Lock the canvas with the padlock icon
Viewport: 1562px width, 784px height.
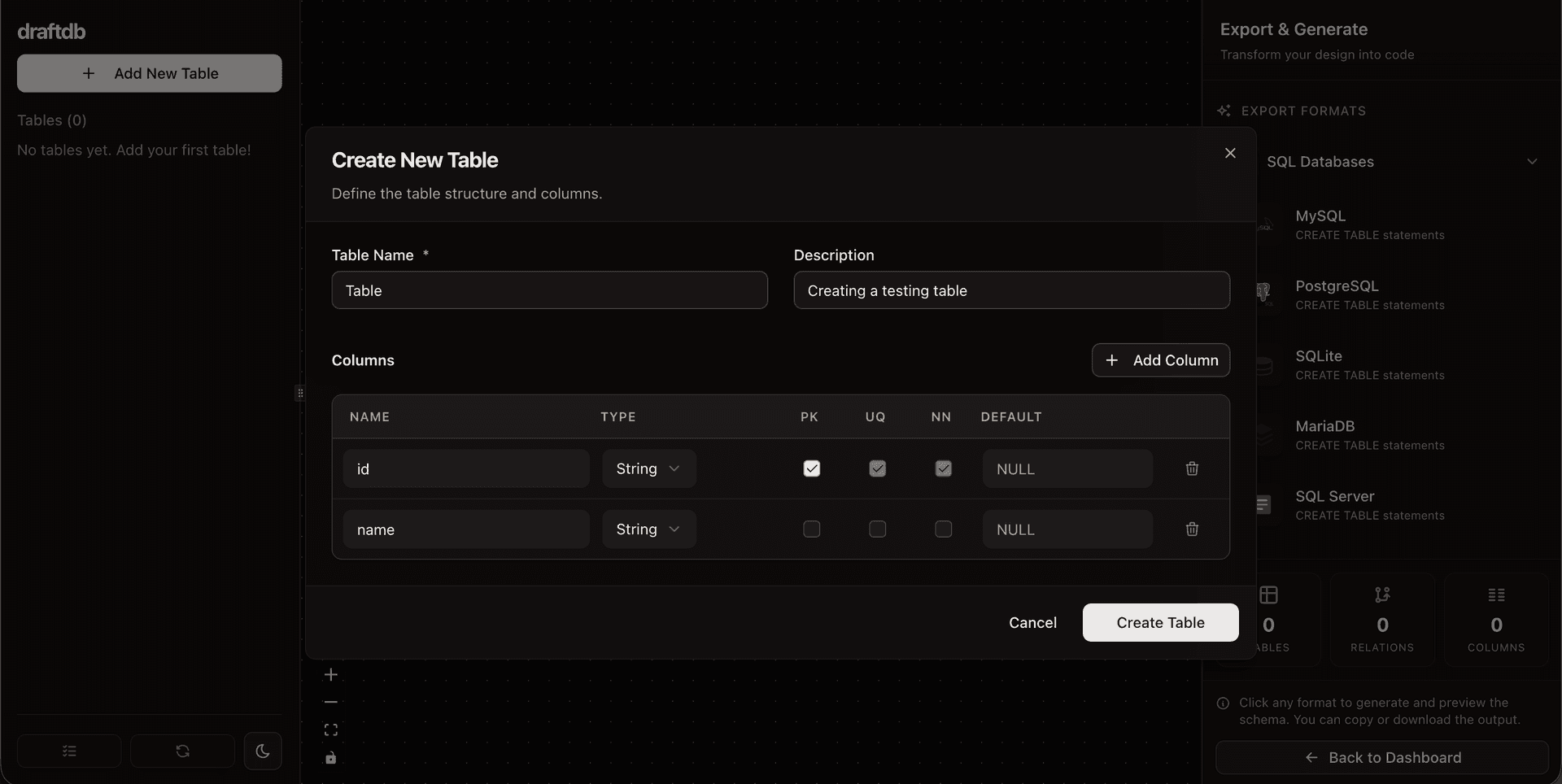(x=330, y=757)
